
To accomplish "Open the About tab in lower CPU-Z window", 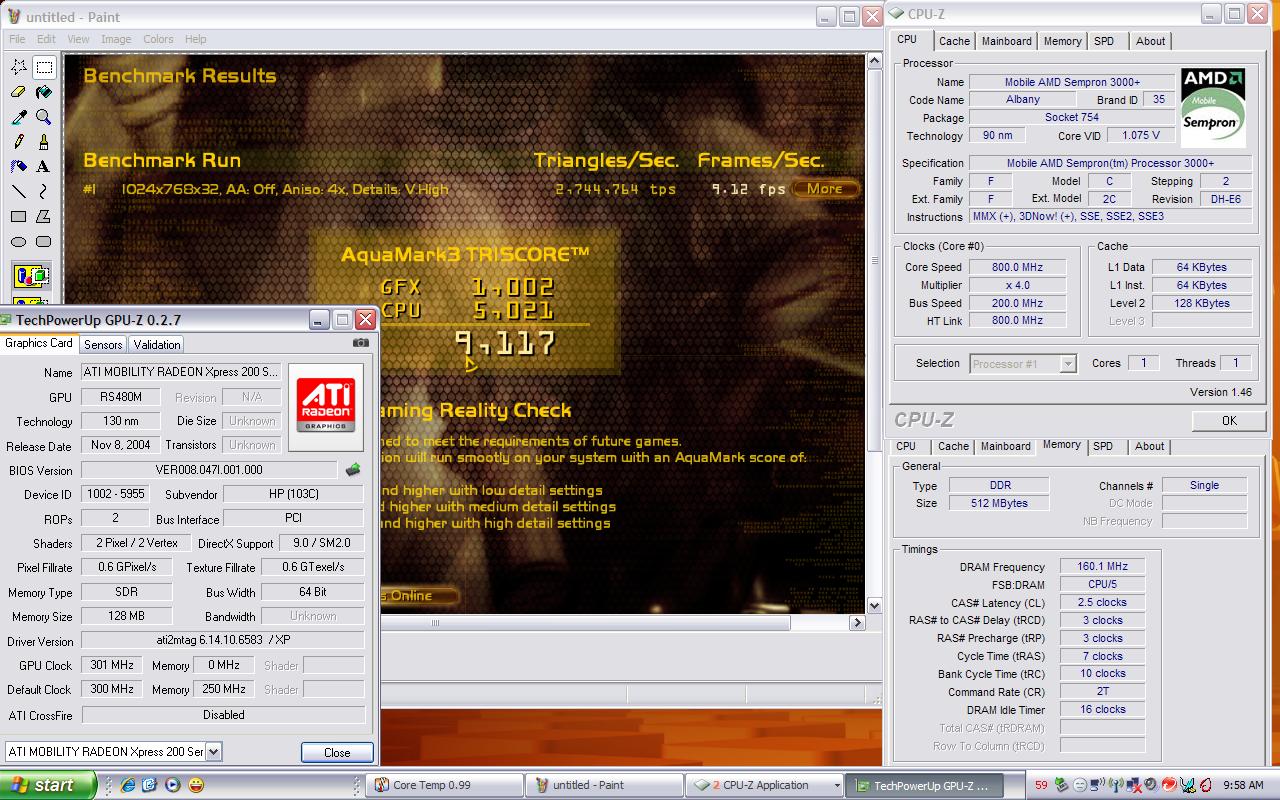I will pos(1149,446).
